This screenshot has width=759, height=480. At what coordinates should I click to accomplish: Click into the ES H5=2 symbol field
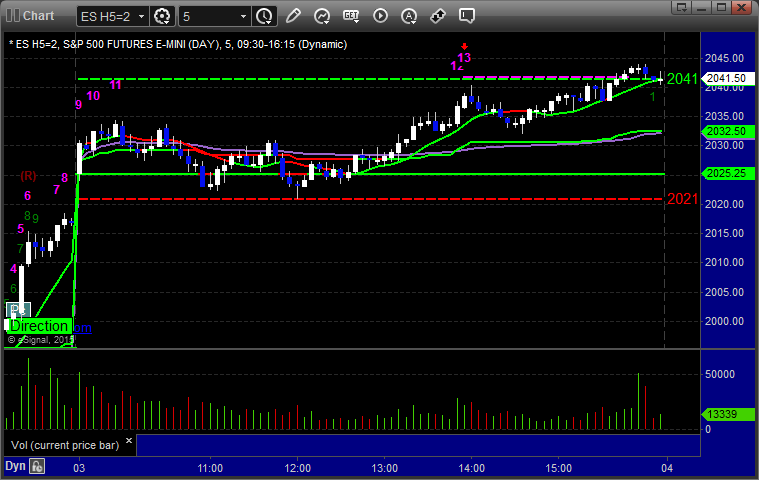coord(106,16)
